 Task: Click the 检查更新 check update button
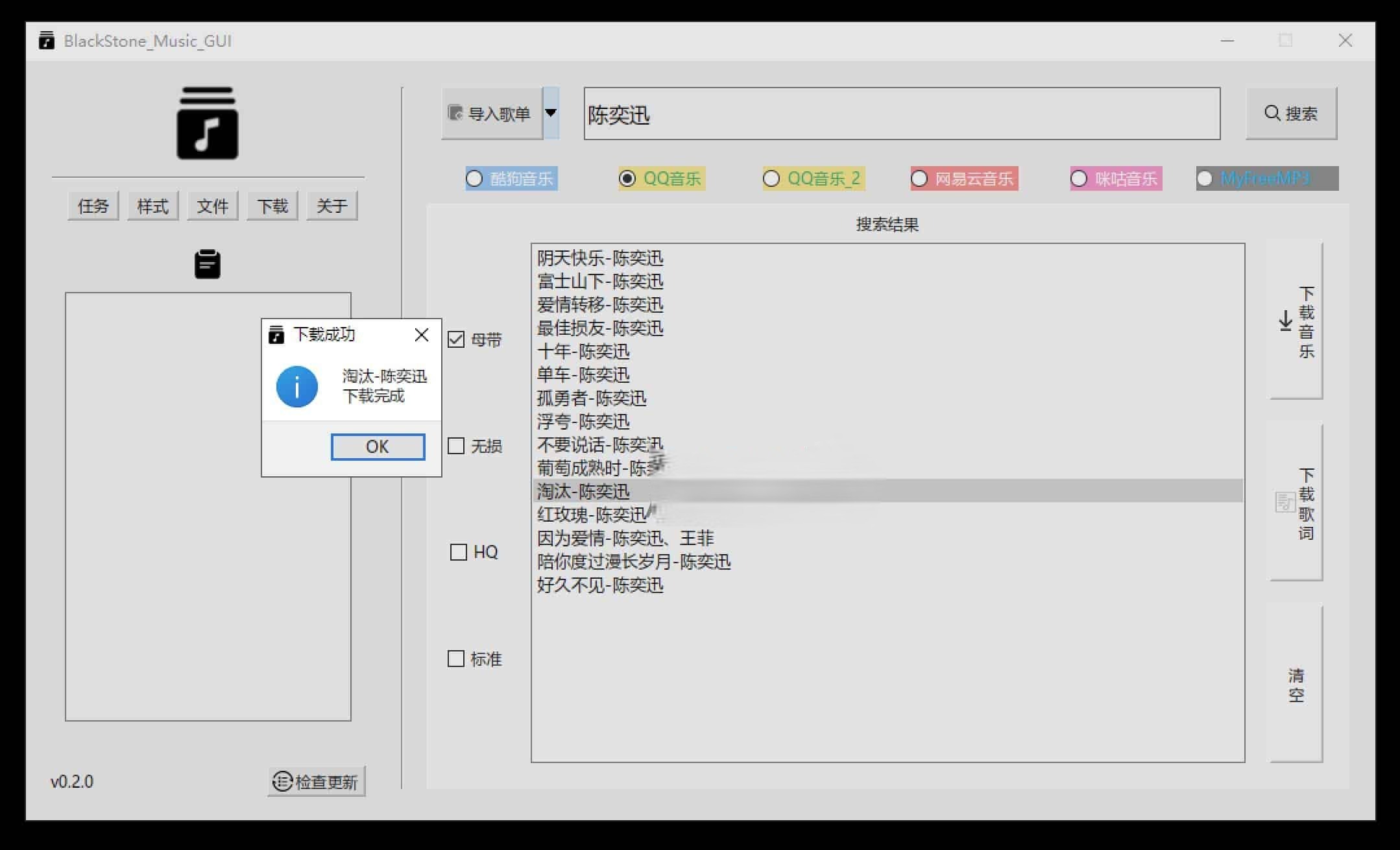click(317, 781)
